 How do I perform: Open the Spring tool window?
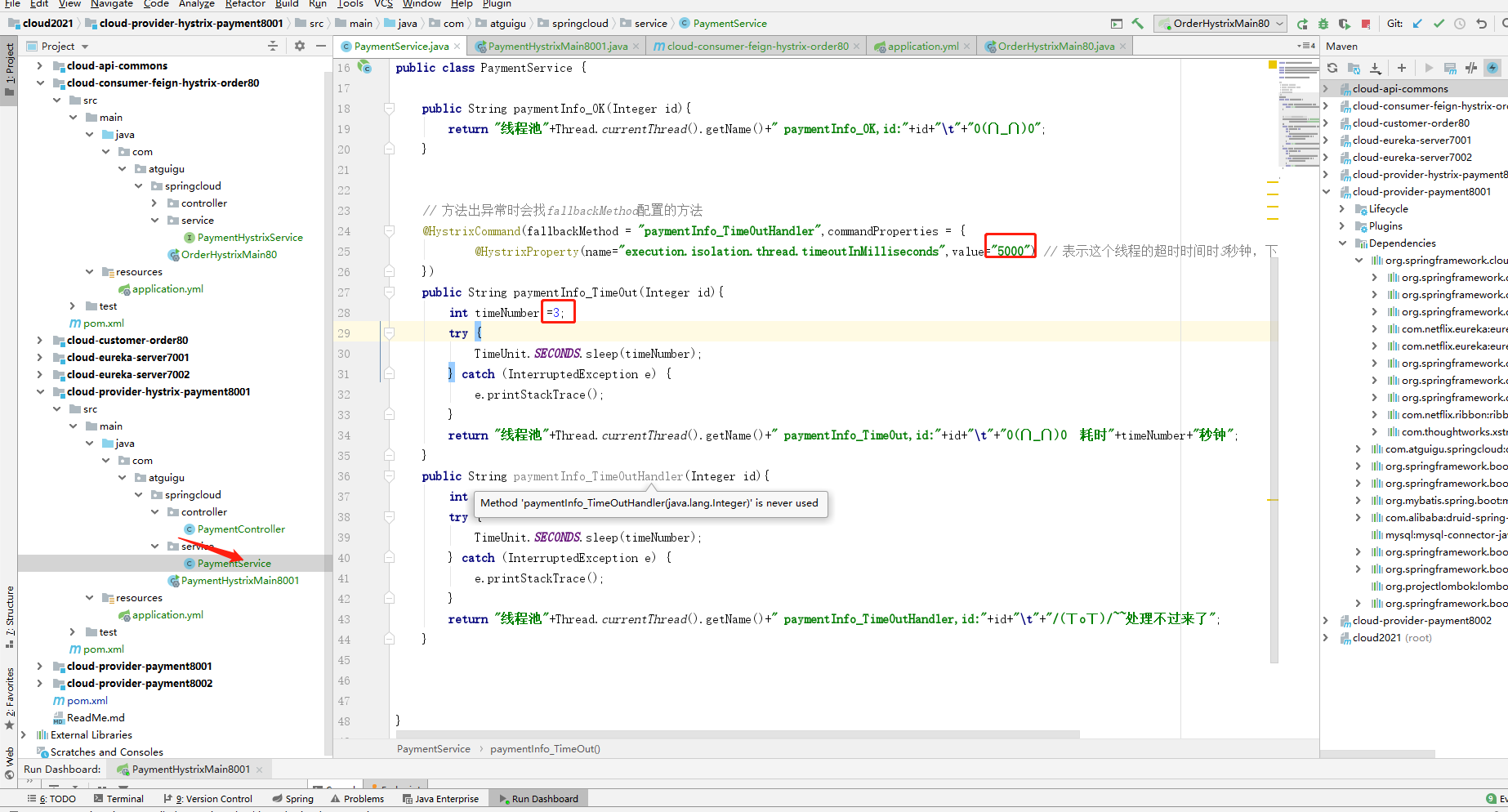tap(292, 799)
